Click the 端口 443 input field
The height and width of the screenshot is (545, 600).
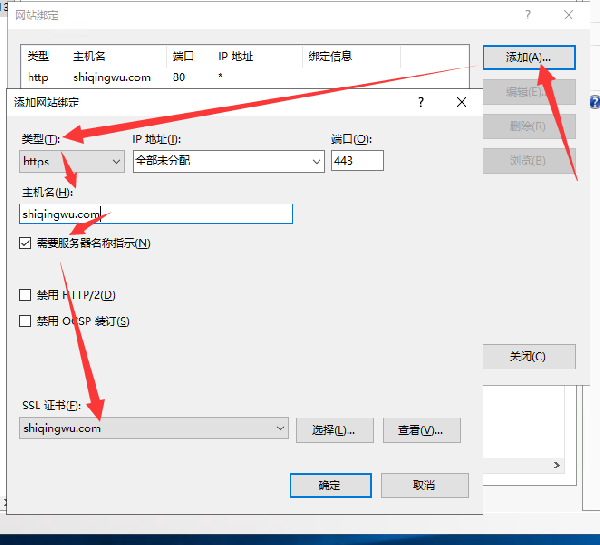coord(357,160)
